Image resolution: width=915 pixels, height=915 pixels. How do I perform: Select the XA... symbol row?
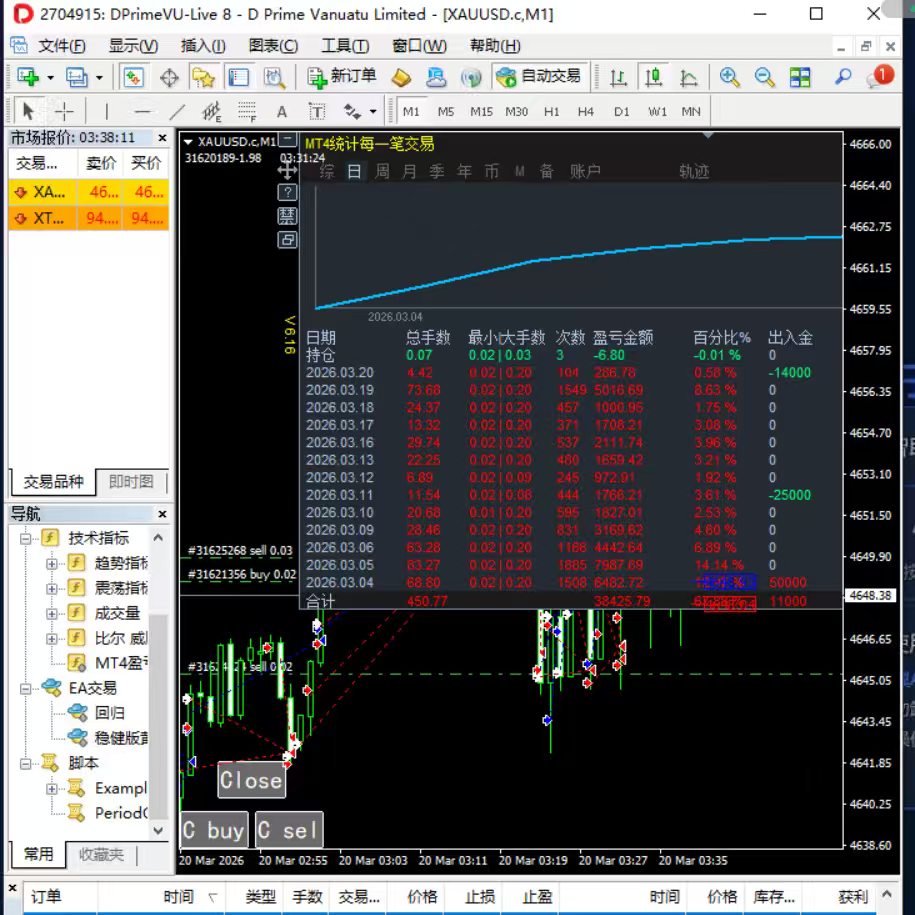(x=89, y=192)
